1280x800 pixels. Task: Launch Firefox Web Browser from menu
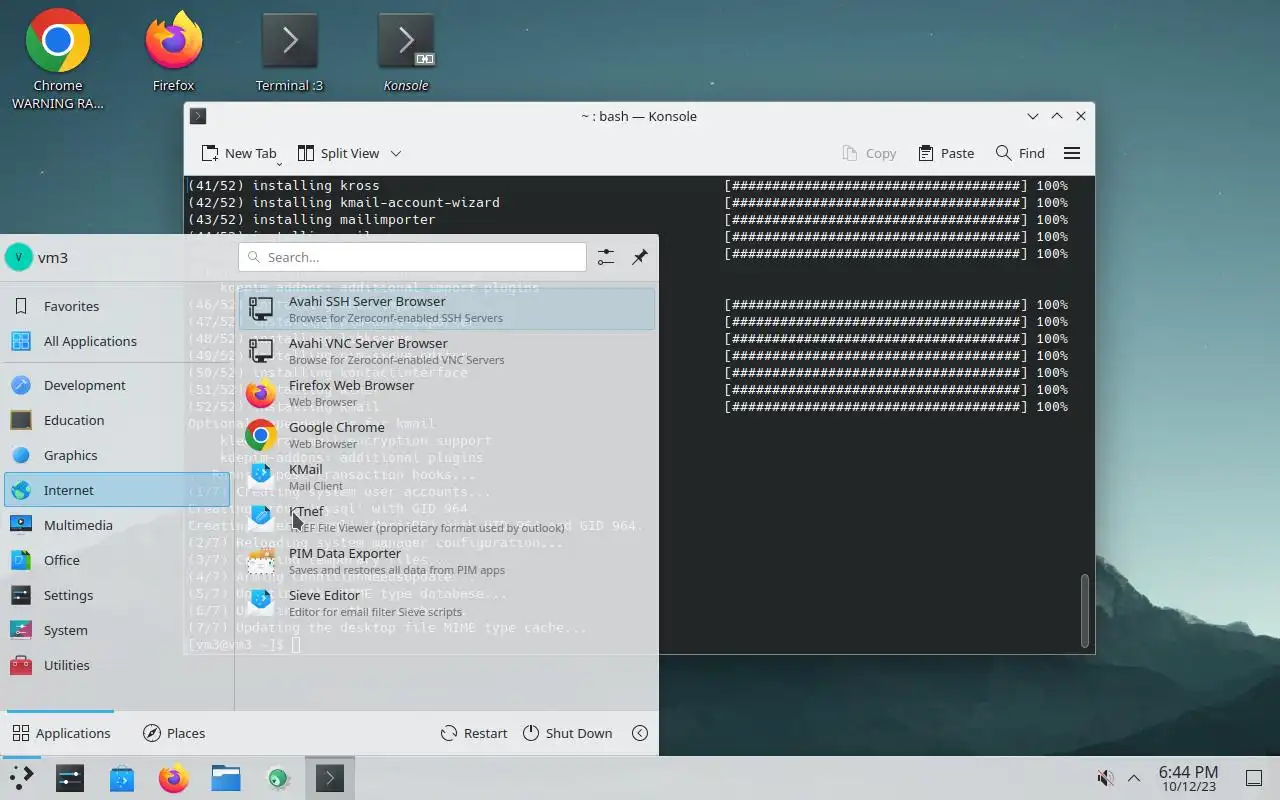tap(447, 393)
